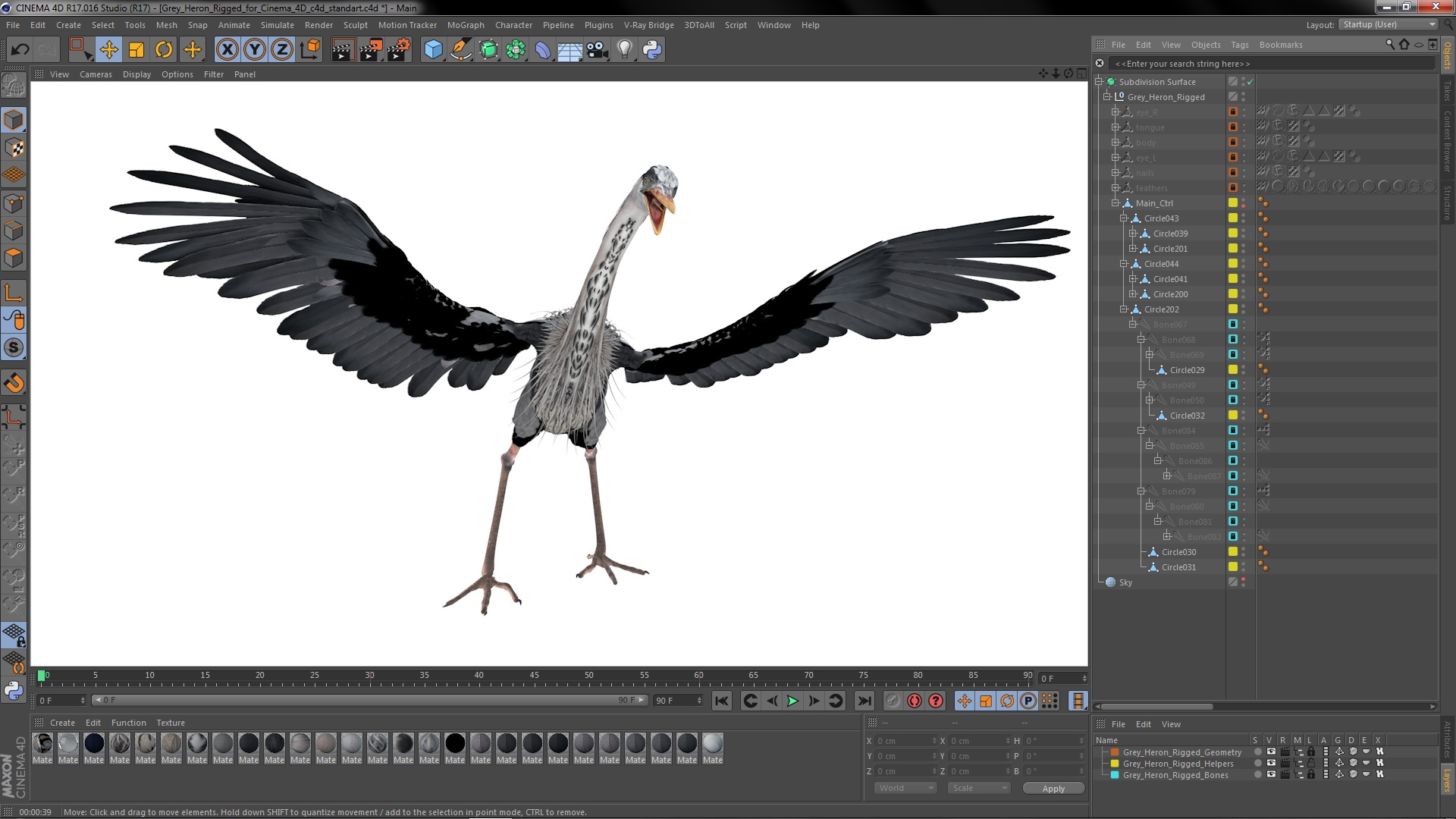Select the Move tool in toolbar
This screenshot has width=1456, height=819.
pos(108,50)
